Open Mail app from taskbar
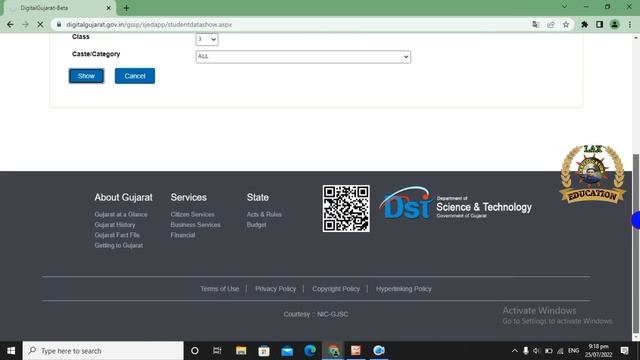This screenshot has height=360, width=640. tap(287, 351)
